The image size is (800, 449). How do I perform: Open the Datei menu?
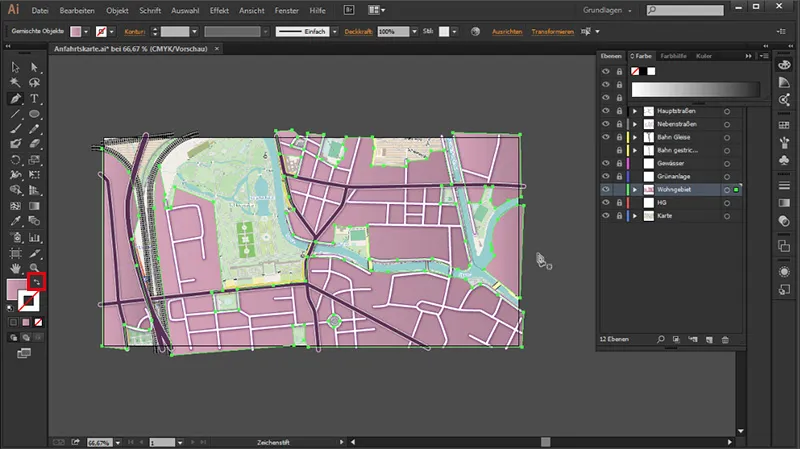point(40,10)
